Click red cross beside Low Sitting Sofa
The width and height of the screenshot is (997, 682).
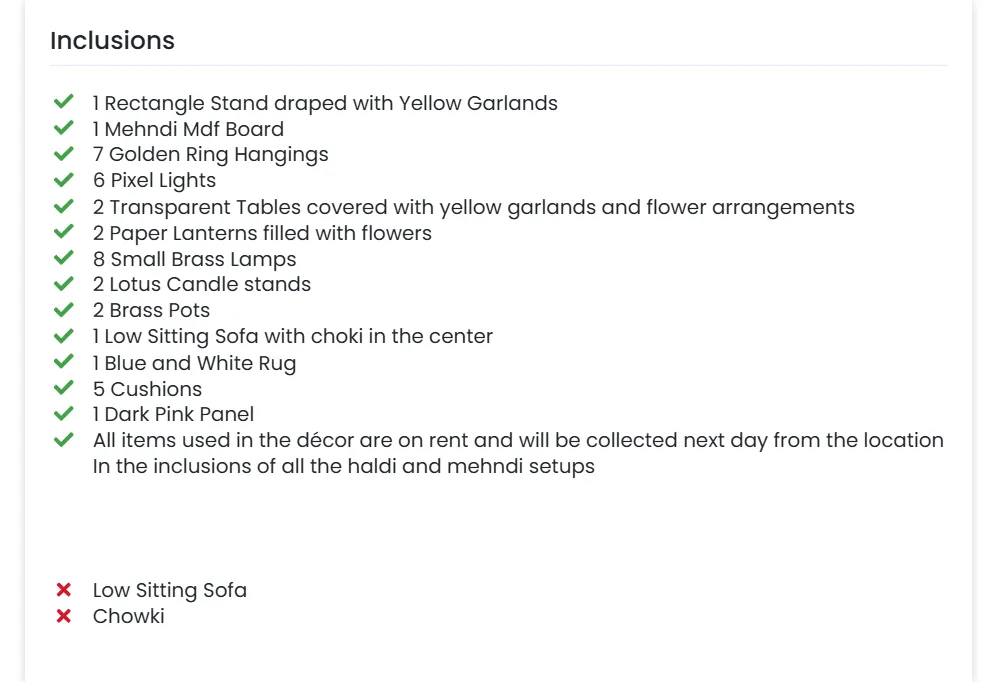click(x=64, y=590)
